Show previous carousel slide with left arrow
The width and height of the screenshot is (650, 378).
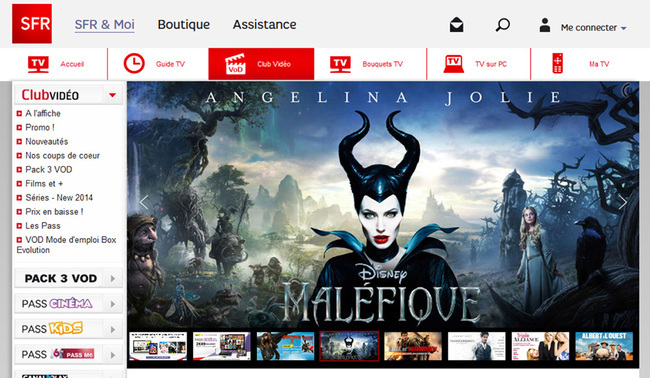click(144, 202)
